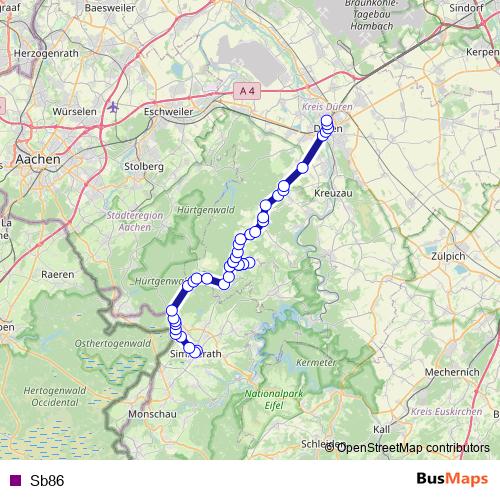
Task: Click the Zülpich town label
Action: click(x=448, y=256)
